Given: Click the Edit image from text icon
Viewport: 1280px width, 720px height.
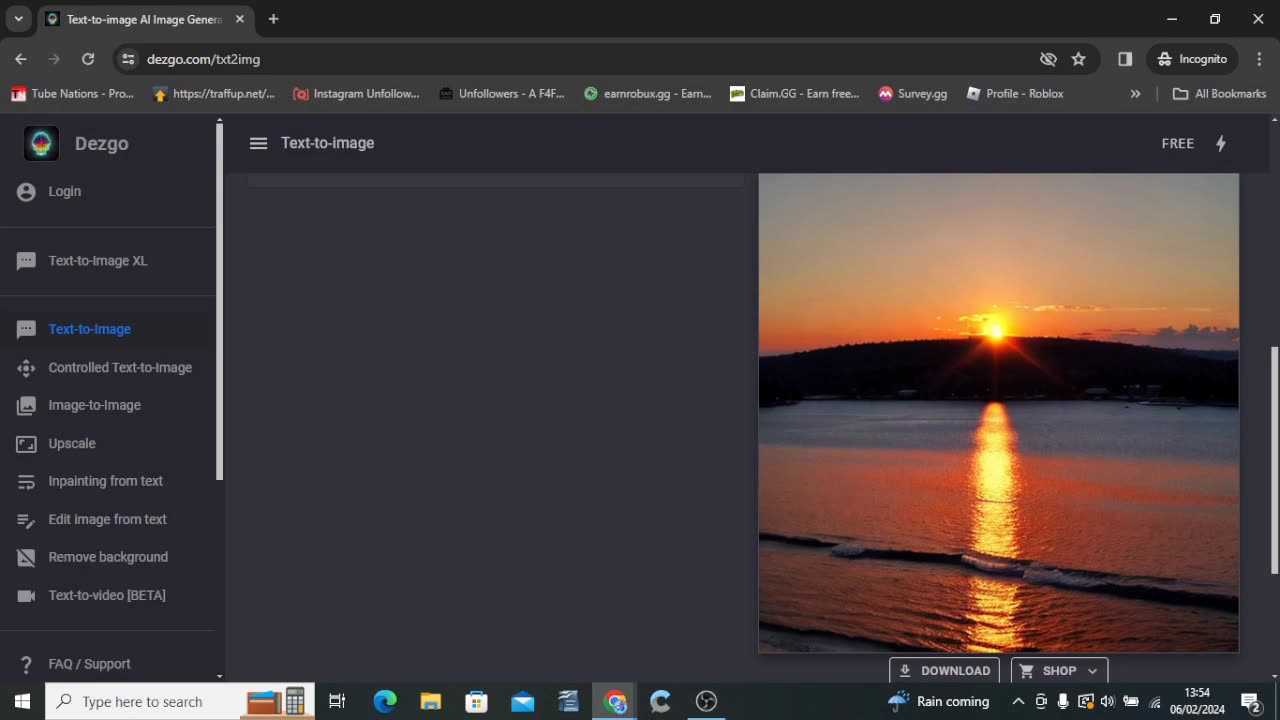Looking at the screenshot, I should [27, 520].
